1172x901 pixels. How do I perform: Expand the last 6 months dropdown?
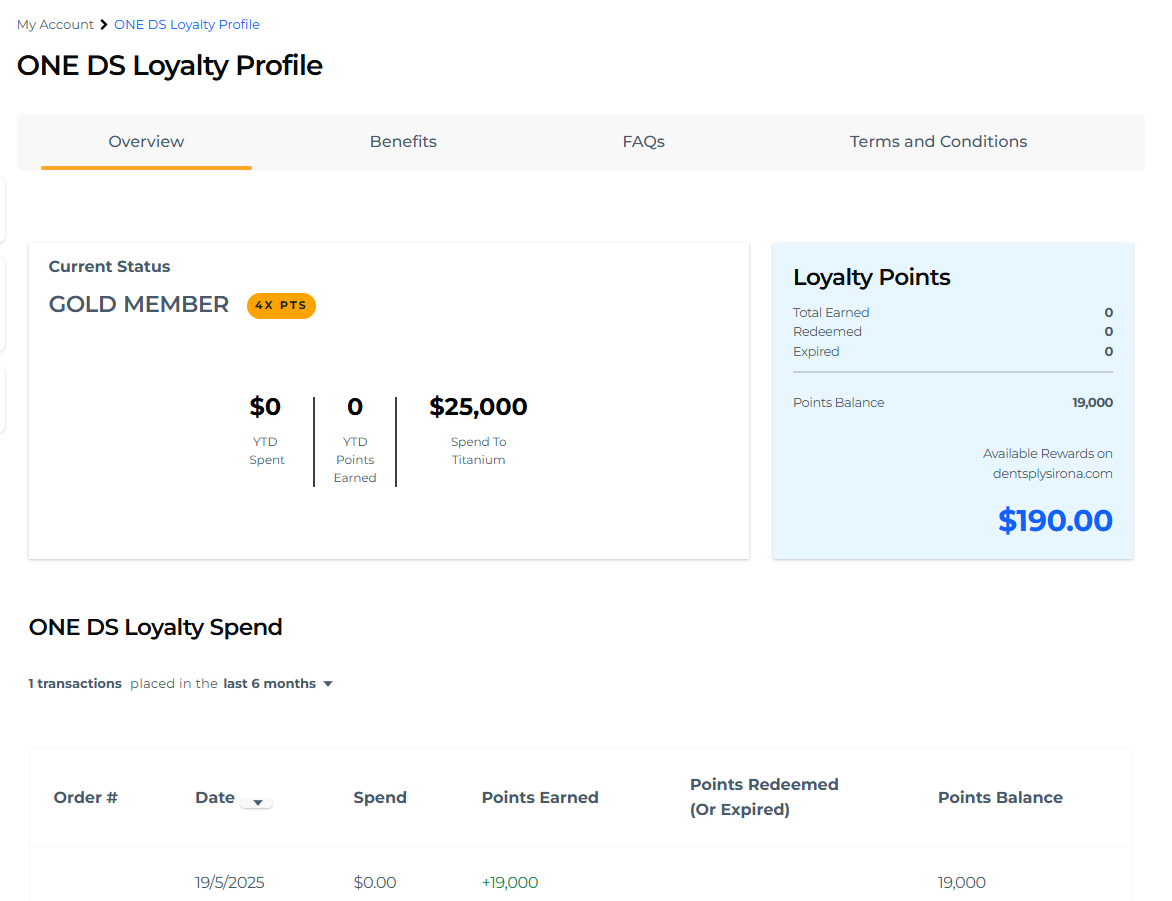point(270,684)
